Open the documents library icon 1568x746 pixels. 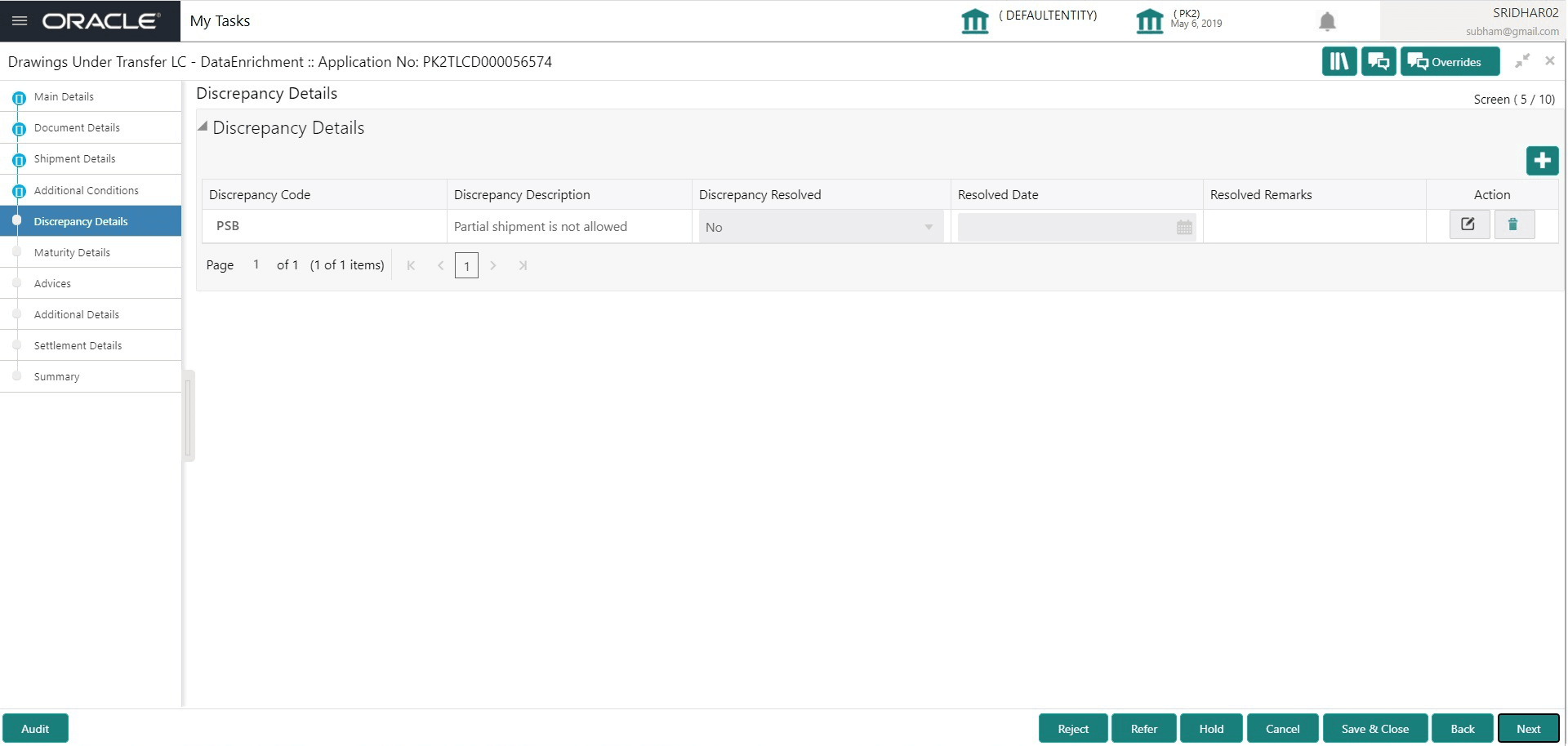[x=1339, y=61]
